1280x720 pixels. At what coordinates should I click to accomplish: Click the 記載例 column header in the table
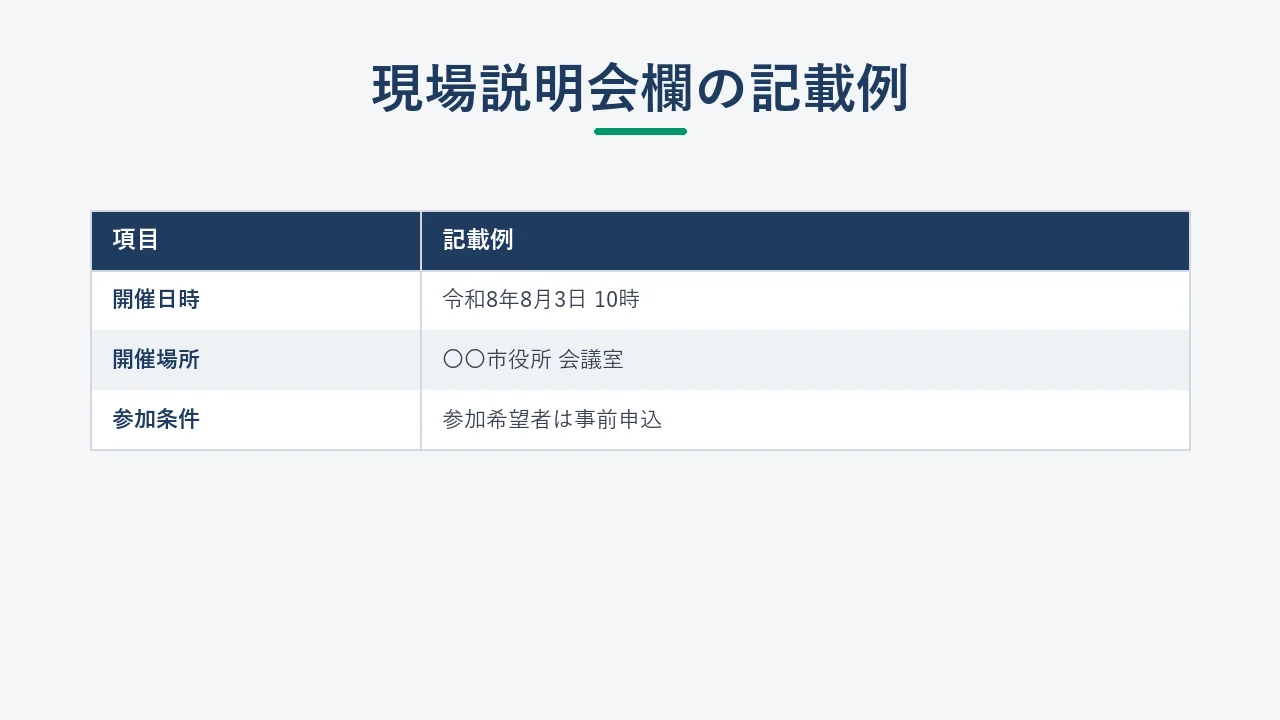(x=478, y=240)
